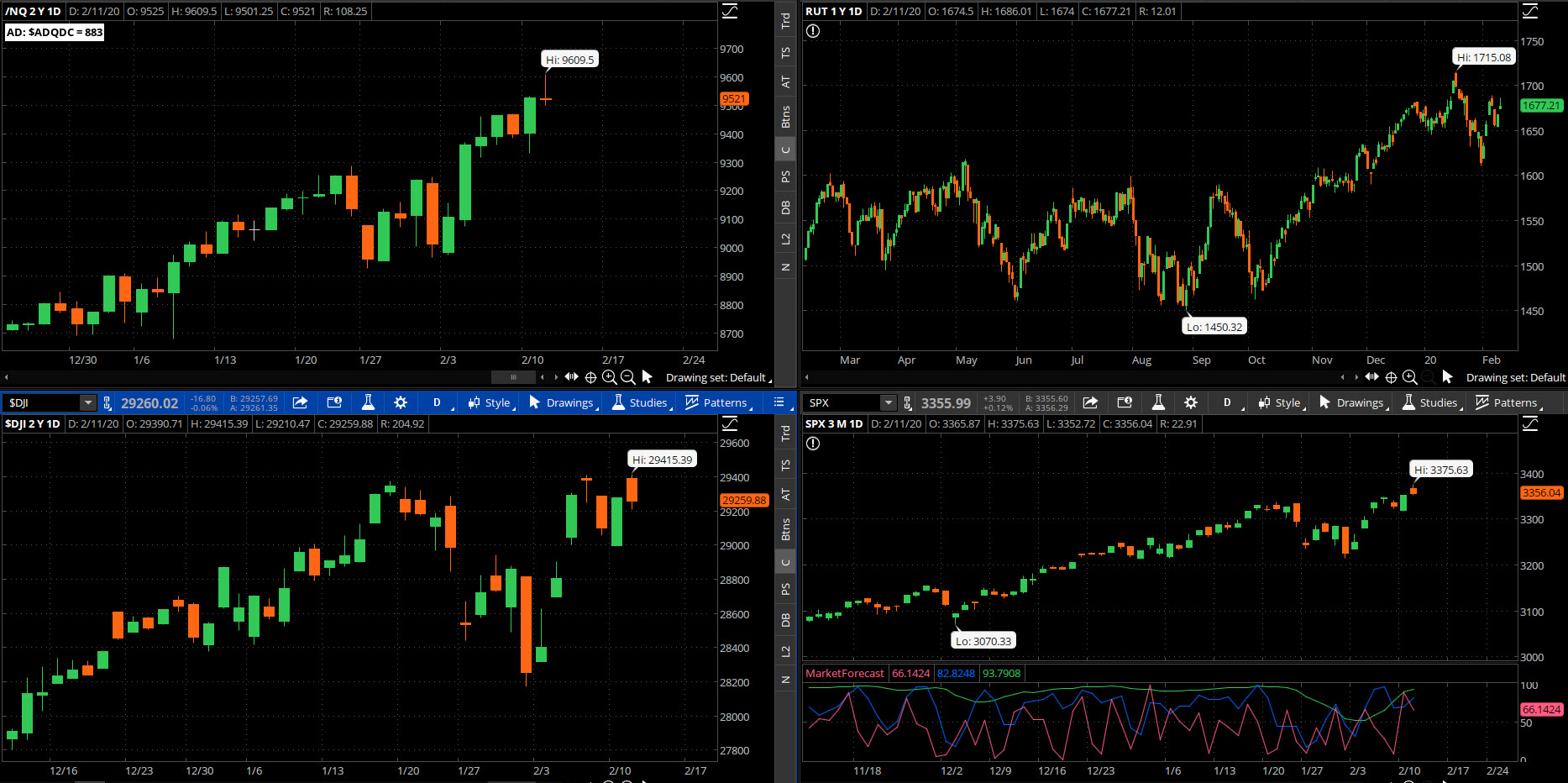The width and height of the screenshot is (1568, 783).
Task: Open PS side tab beside /NQ chart
Action: coord(785,176)
